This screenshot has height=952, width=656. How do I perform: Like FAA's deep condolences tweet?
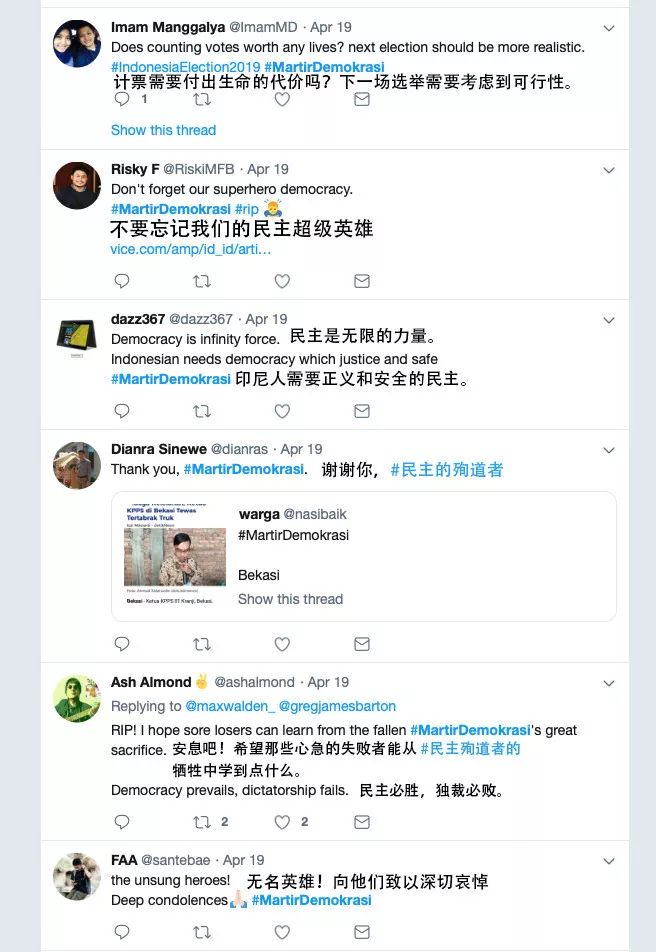[282, 932]
